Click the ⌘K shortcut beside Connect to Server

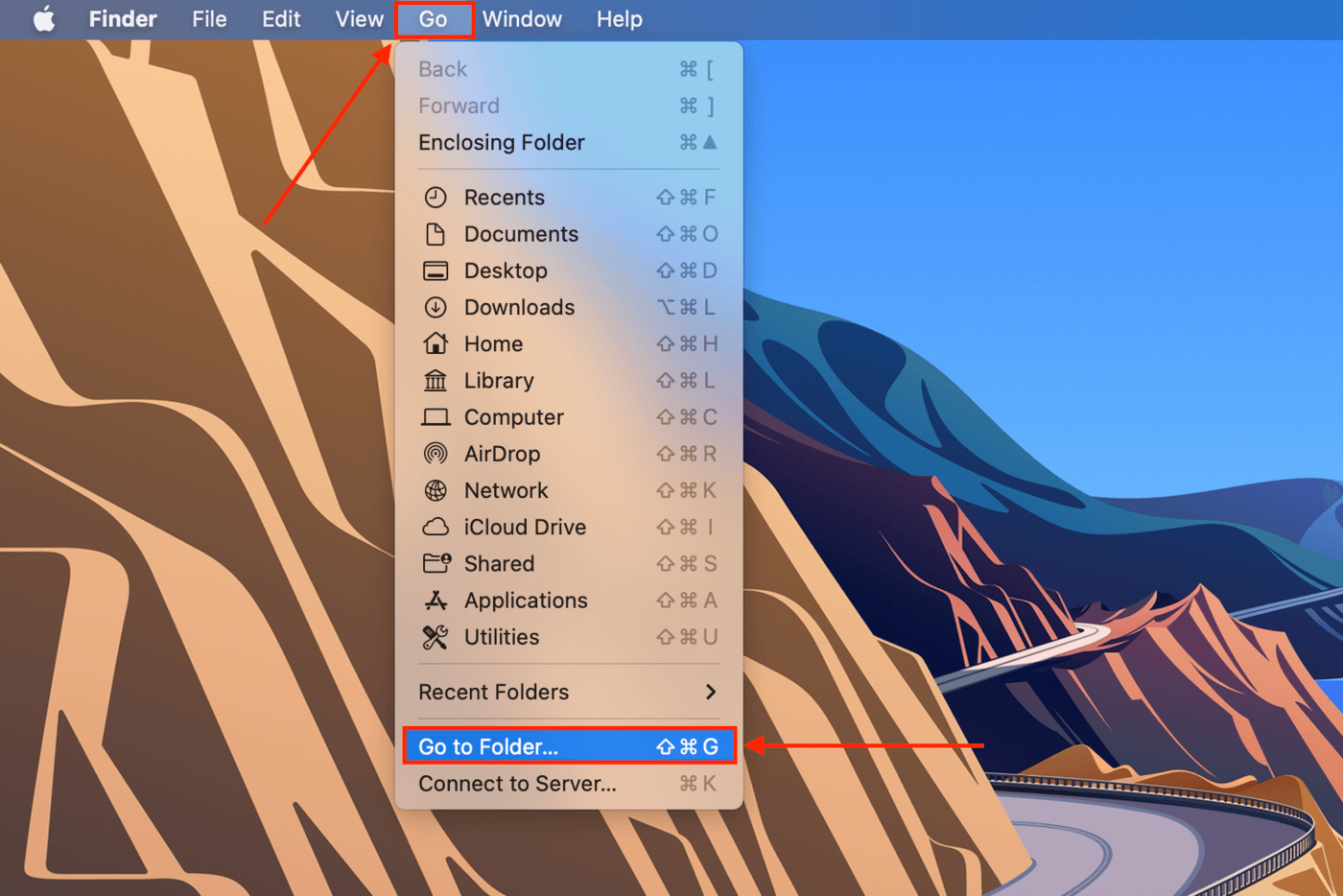pos(697,784)
